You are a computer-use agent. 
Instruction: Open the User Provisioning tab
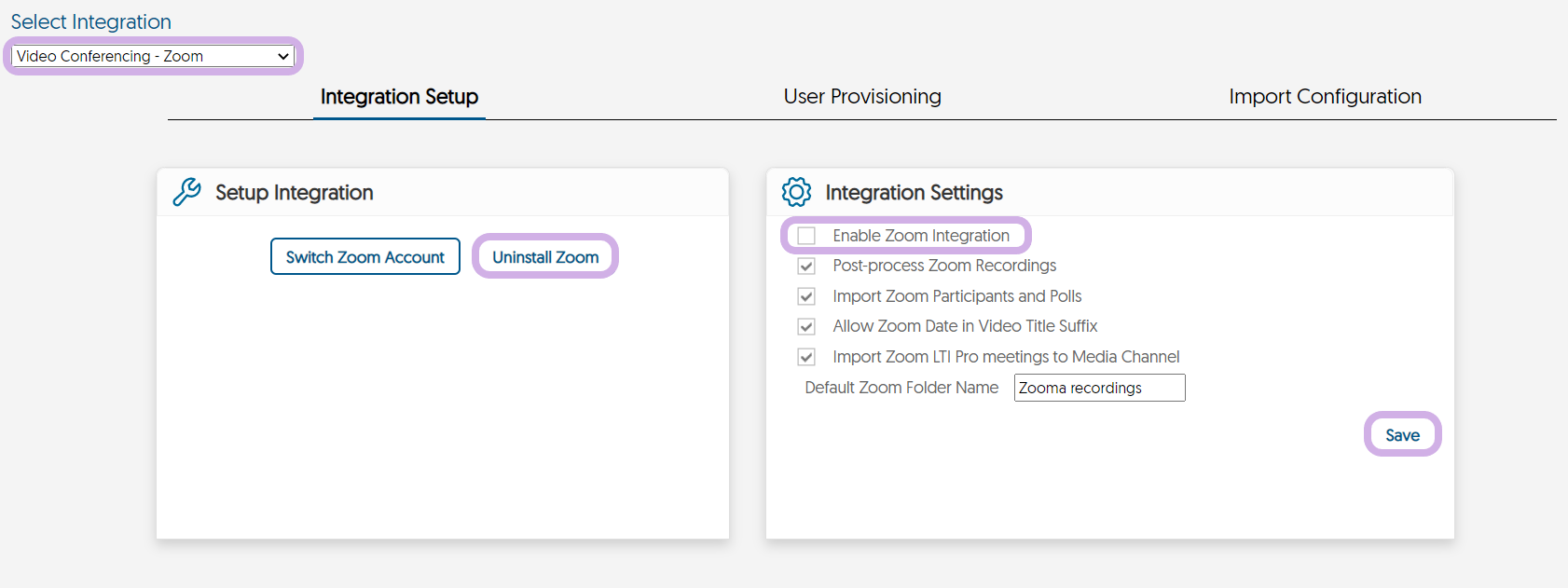point(862,97)
